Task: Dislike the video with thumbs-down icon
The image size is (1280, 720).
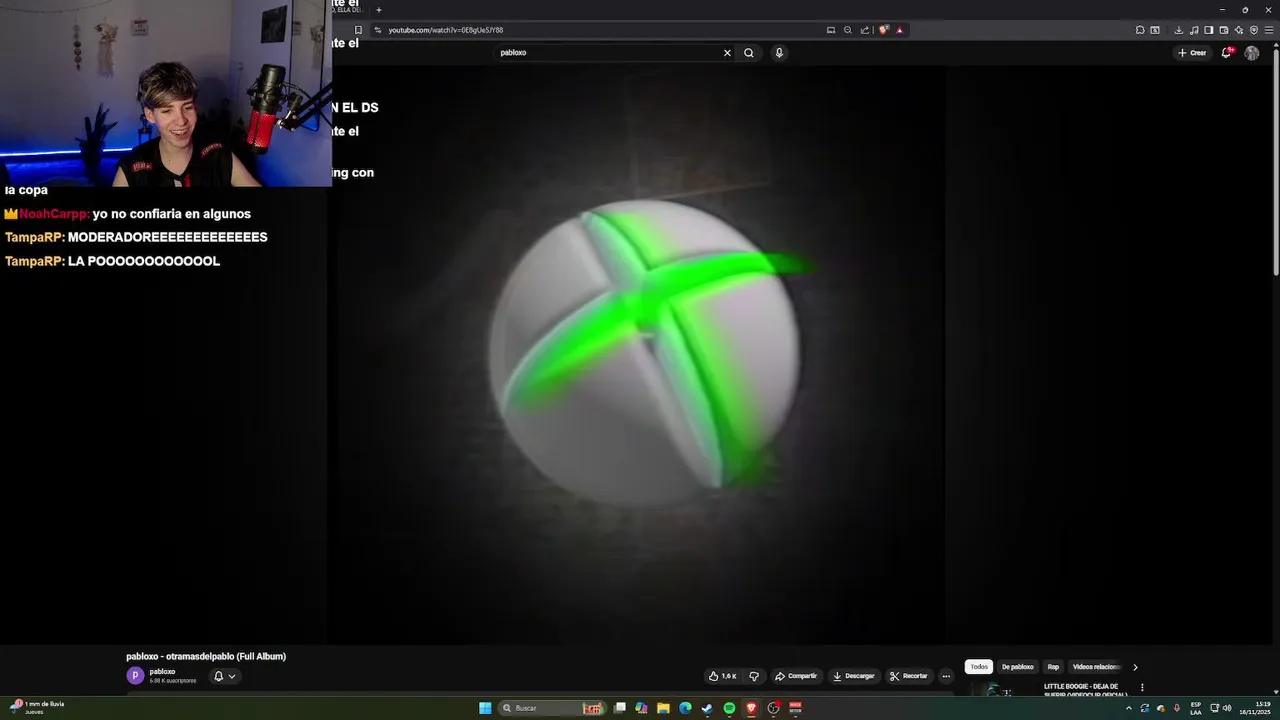Action: [x=754, y=676]
